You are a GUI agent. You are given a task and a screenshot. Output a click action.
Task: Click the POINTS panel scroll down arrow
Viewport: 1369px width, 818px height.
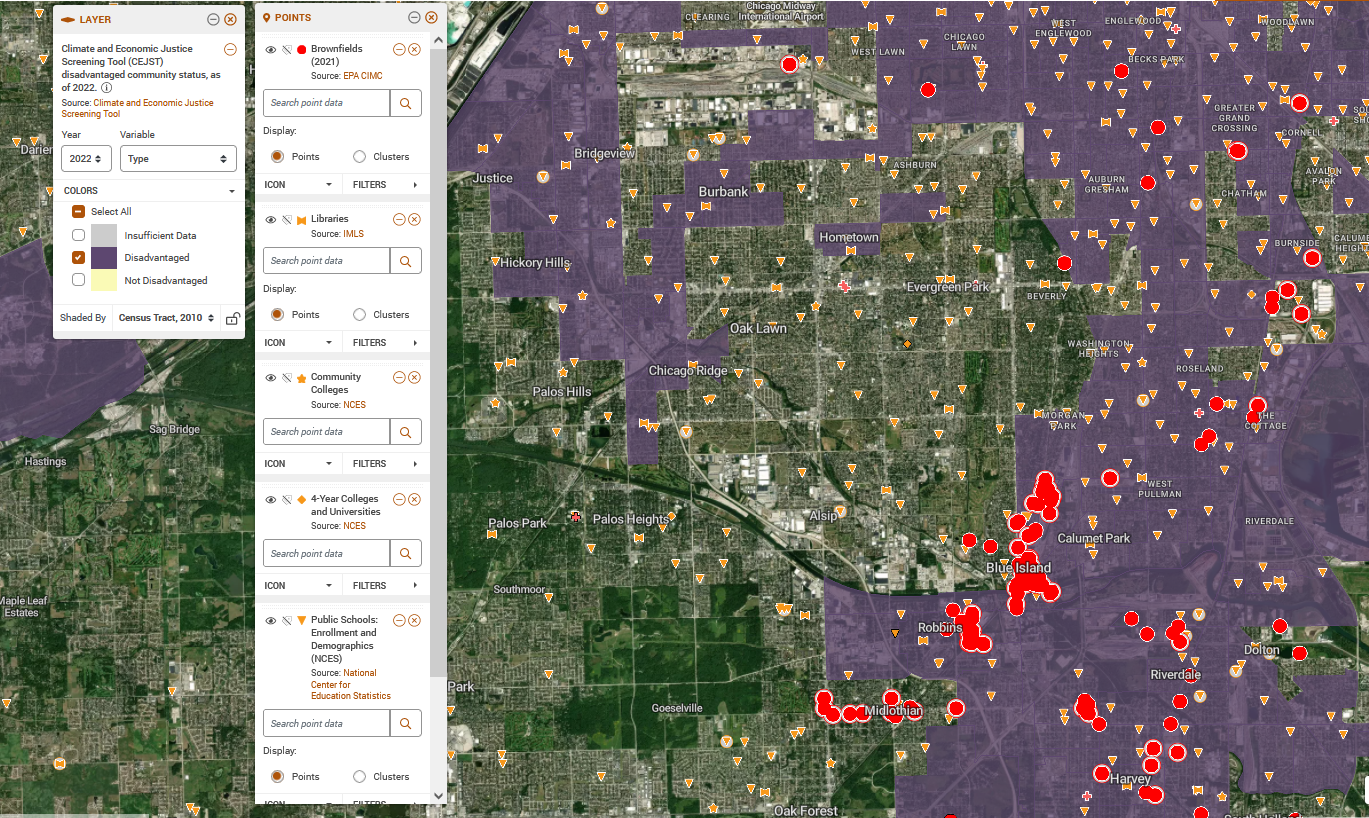tap(438, 796)
